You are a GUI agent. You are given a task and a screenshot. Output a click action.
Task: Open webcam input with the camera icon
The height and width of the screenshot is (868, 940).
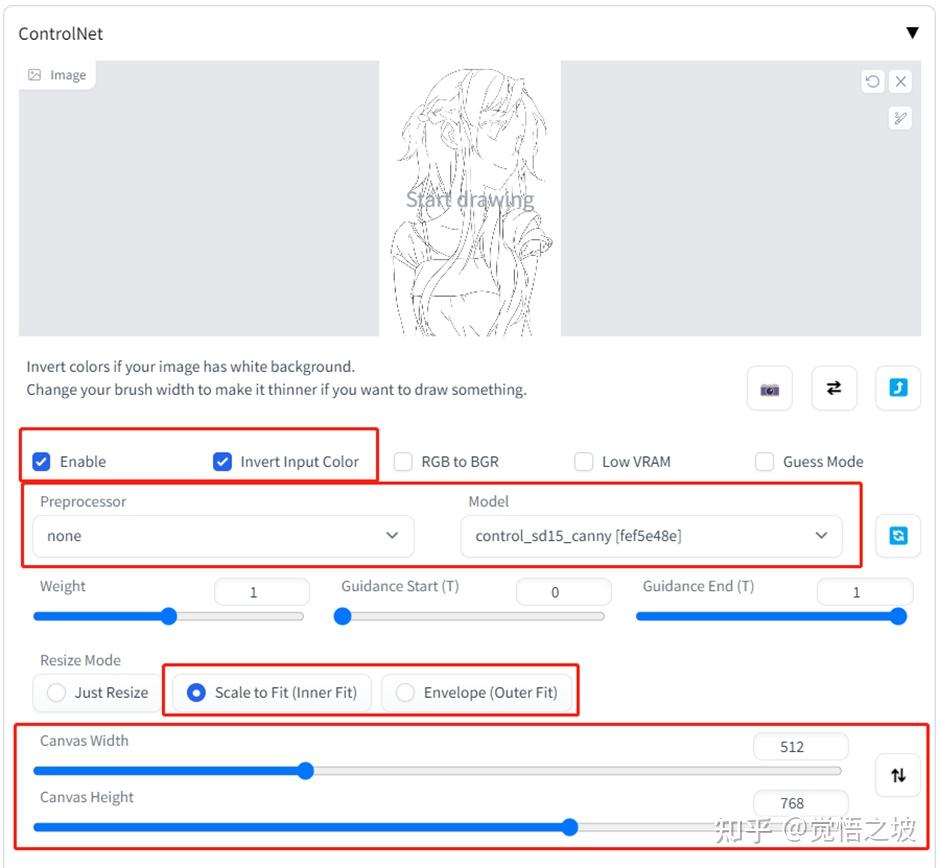[769, 388]
